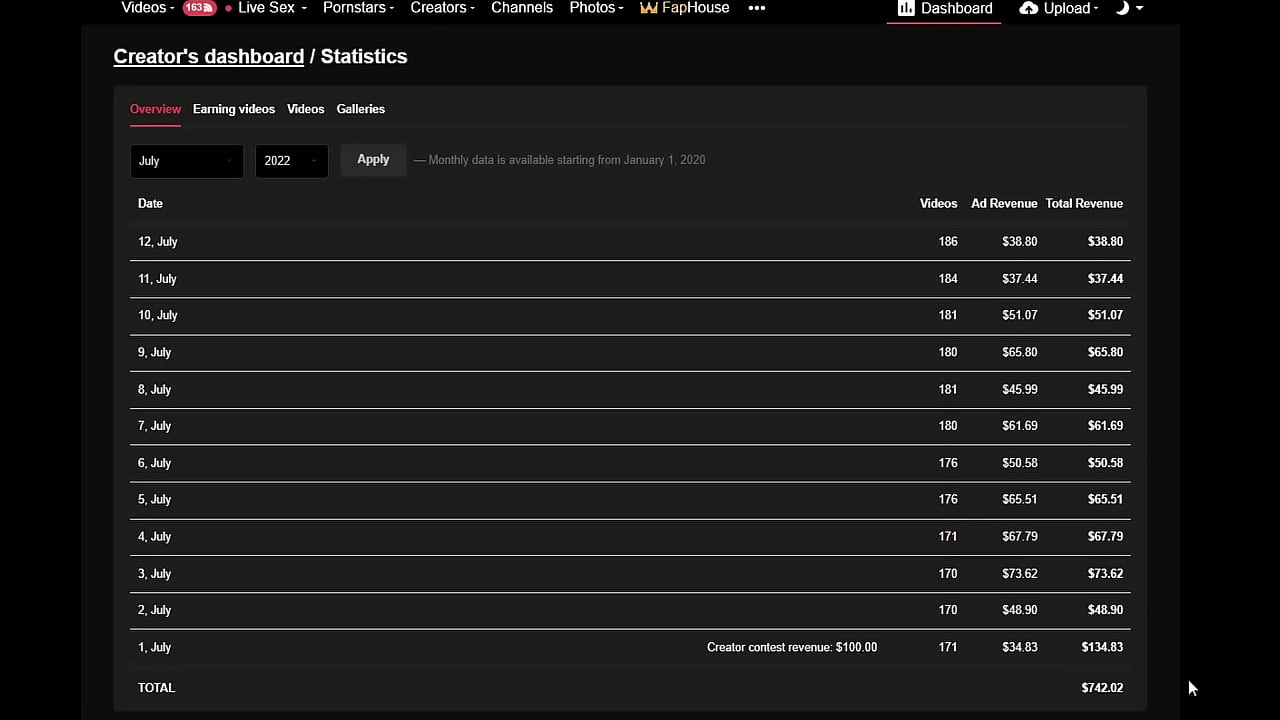Open the Videos tab beside Earning videos
This screenshot has width=1280, height=720.
pyautogui.click(x=305, y=109)
